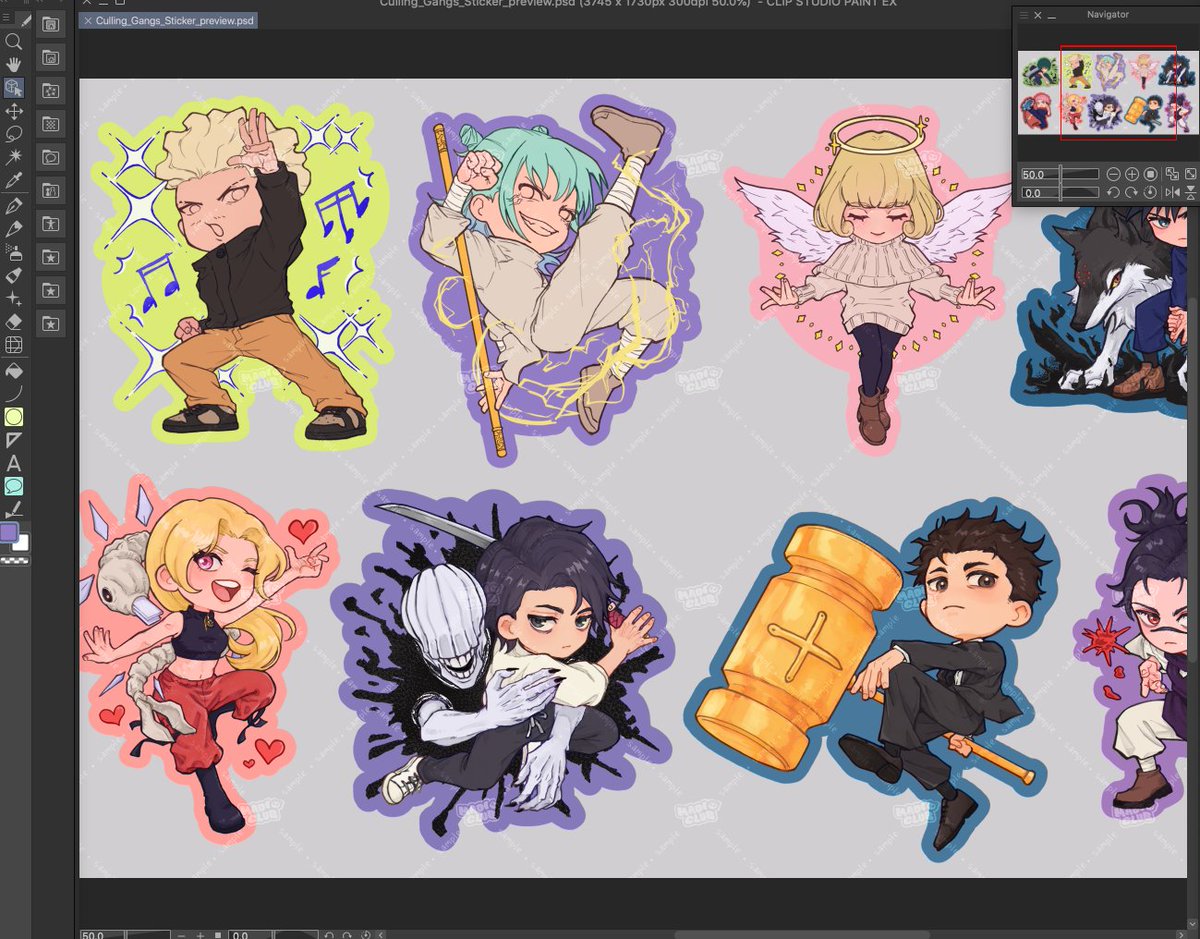Rotate canvas right in the Navigator
This screenshot has height=939, width=1200.
[x=1132, y=192]
